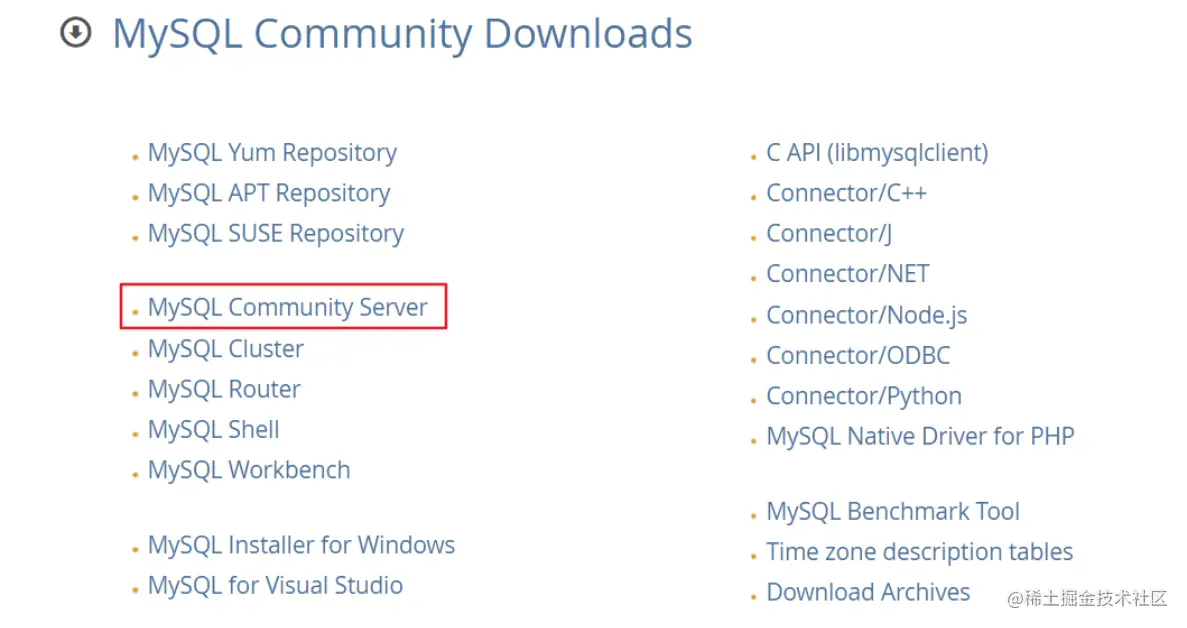Open the MySQL Cluster link
The height and width of the screenshot is (628, 1187).
click(226, 349)
